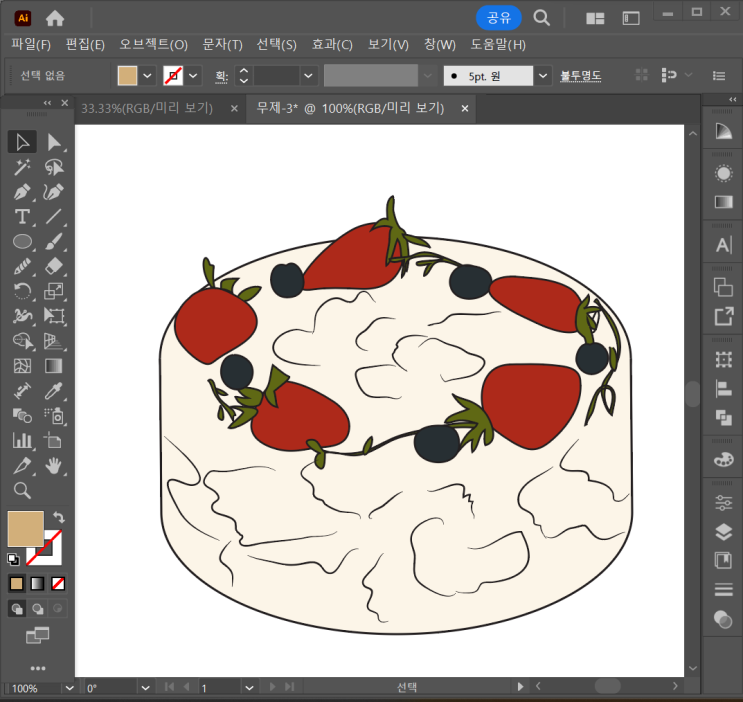This screenshot has height=702, width=743.
Task: Click the Home icon
Action: click(55, 17)
